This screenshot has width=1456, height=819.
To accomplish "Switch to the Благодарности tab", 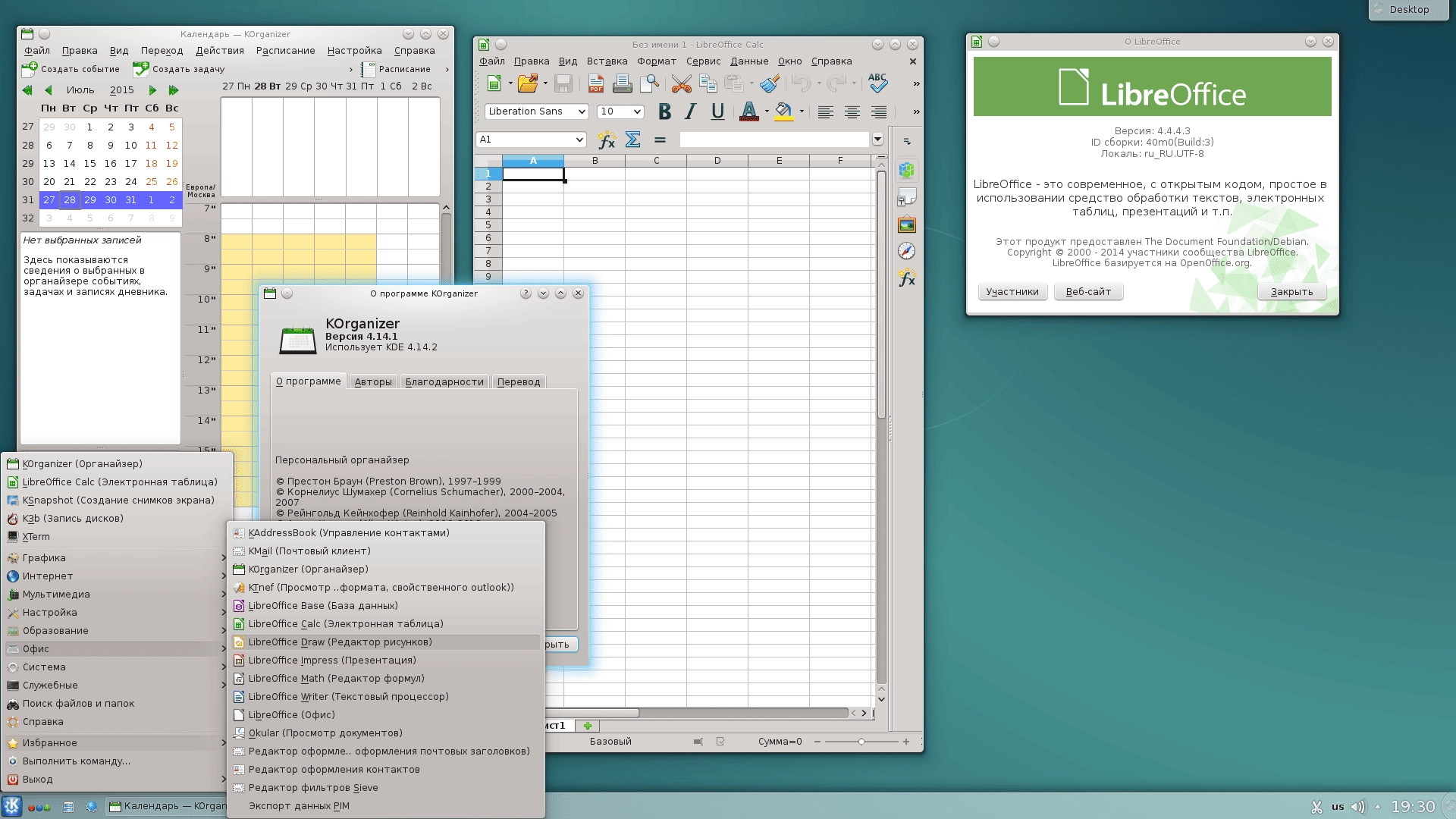I will [x=444, y=381].
